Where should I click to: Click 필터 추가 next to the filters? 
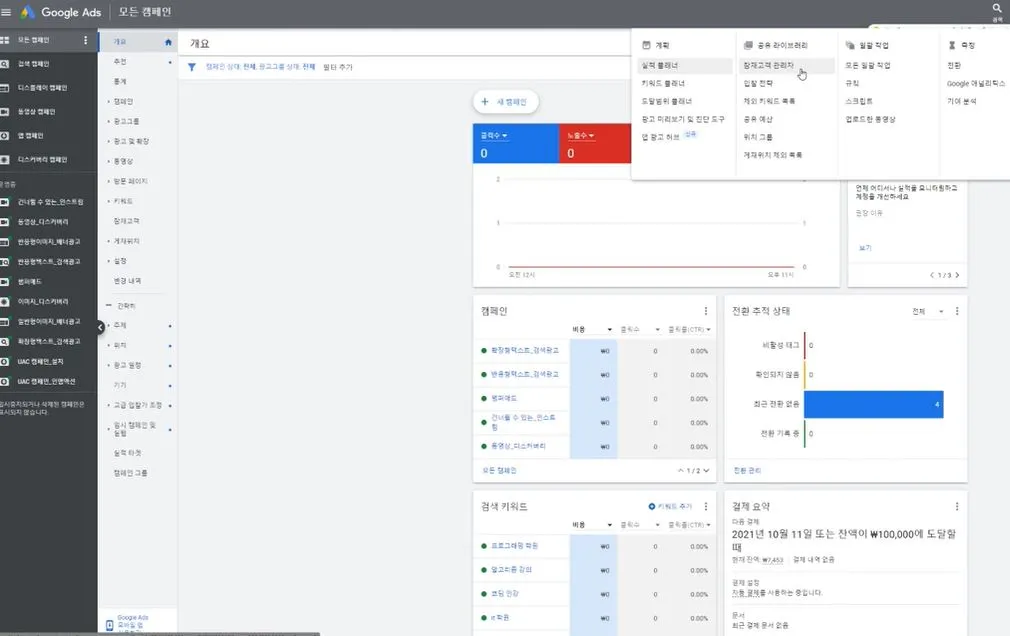338,67
